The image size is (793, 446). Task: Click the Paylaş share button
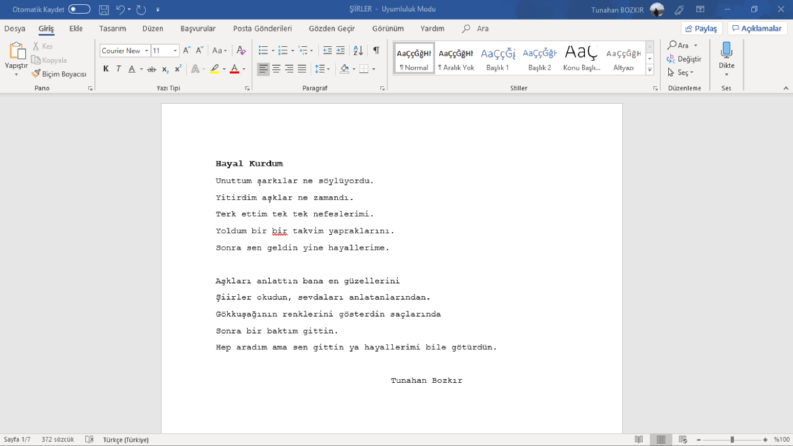point(701,28)
